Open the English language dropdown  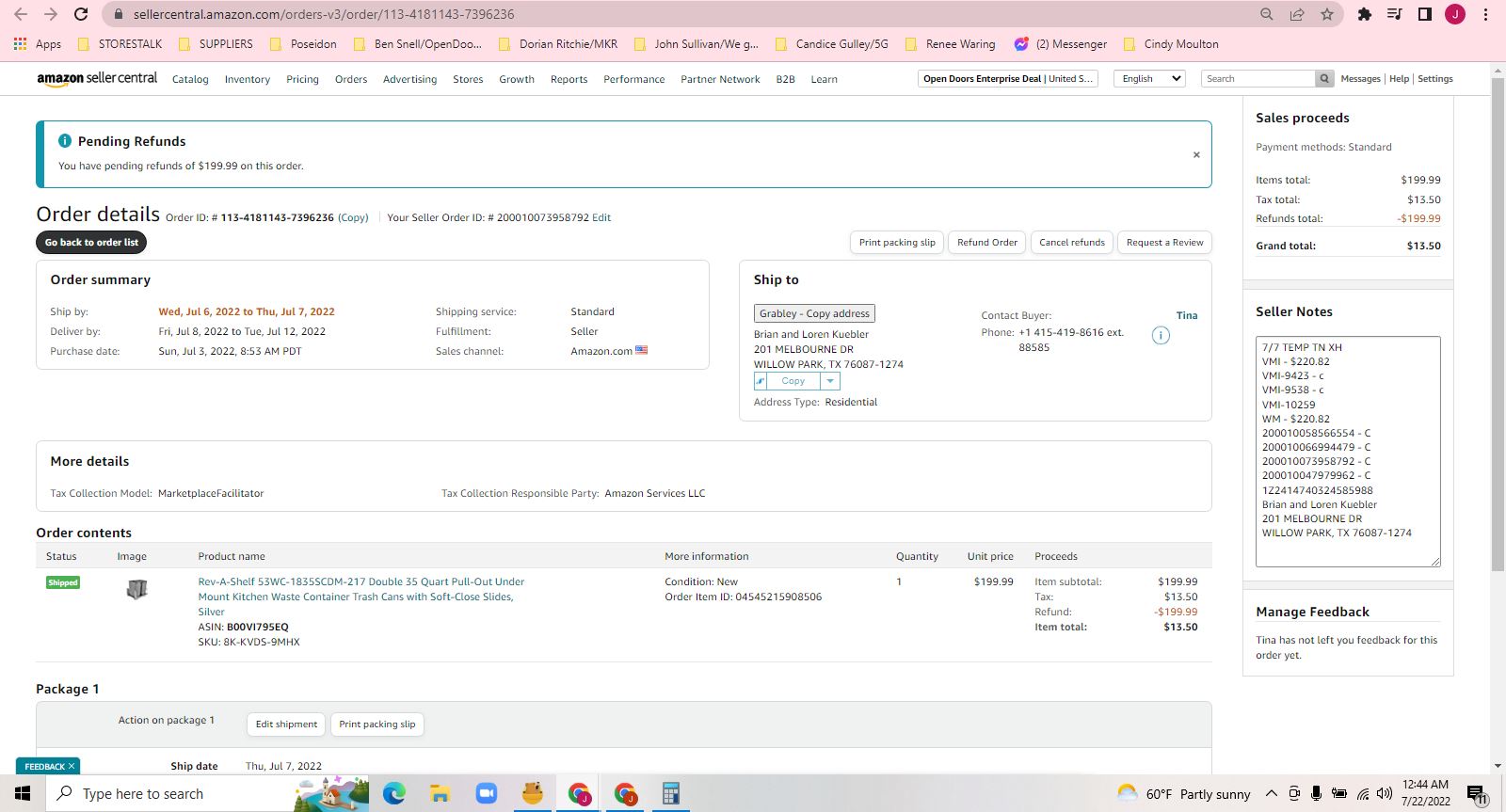pos(1149,79)
